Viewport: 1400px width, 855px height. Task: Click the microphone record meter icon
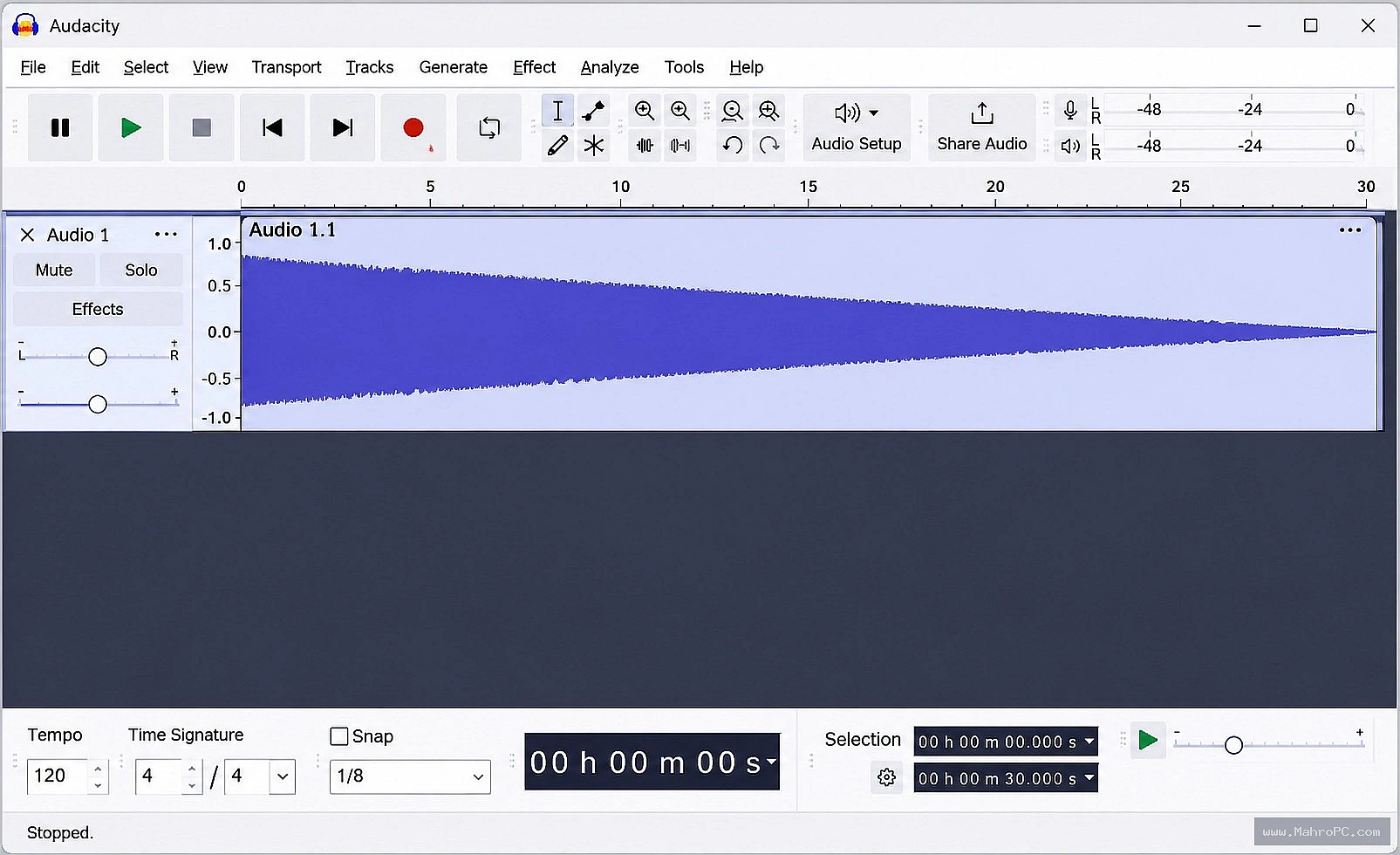(x=1070, y=110)
